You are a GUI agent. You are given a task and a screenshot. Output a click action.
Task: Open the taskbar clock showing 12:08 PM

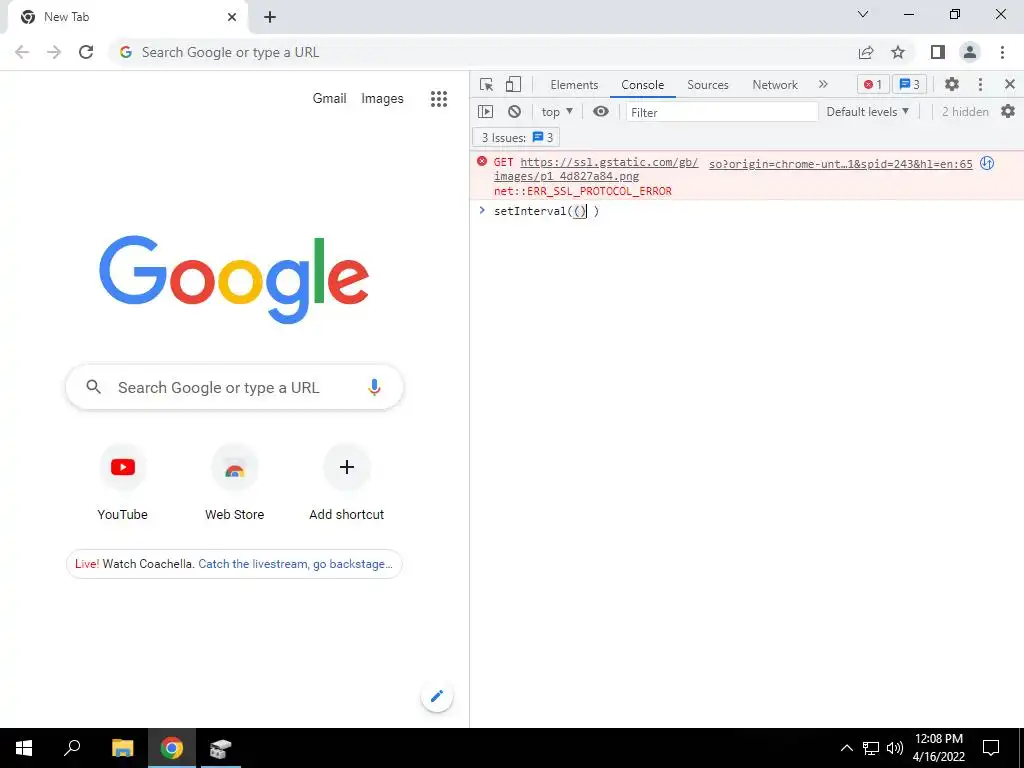pyautogui.click(x=938, y=748)
